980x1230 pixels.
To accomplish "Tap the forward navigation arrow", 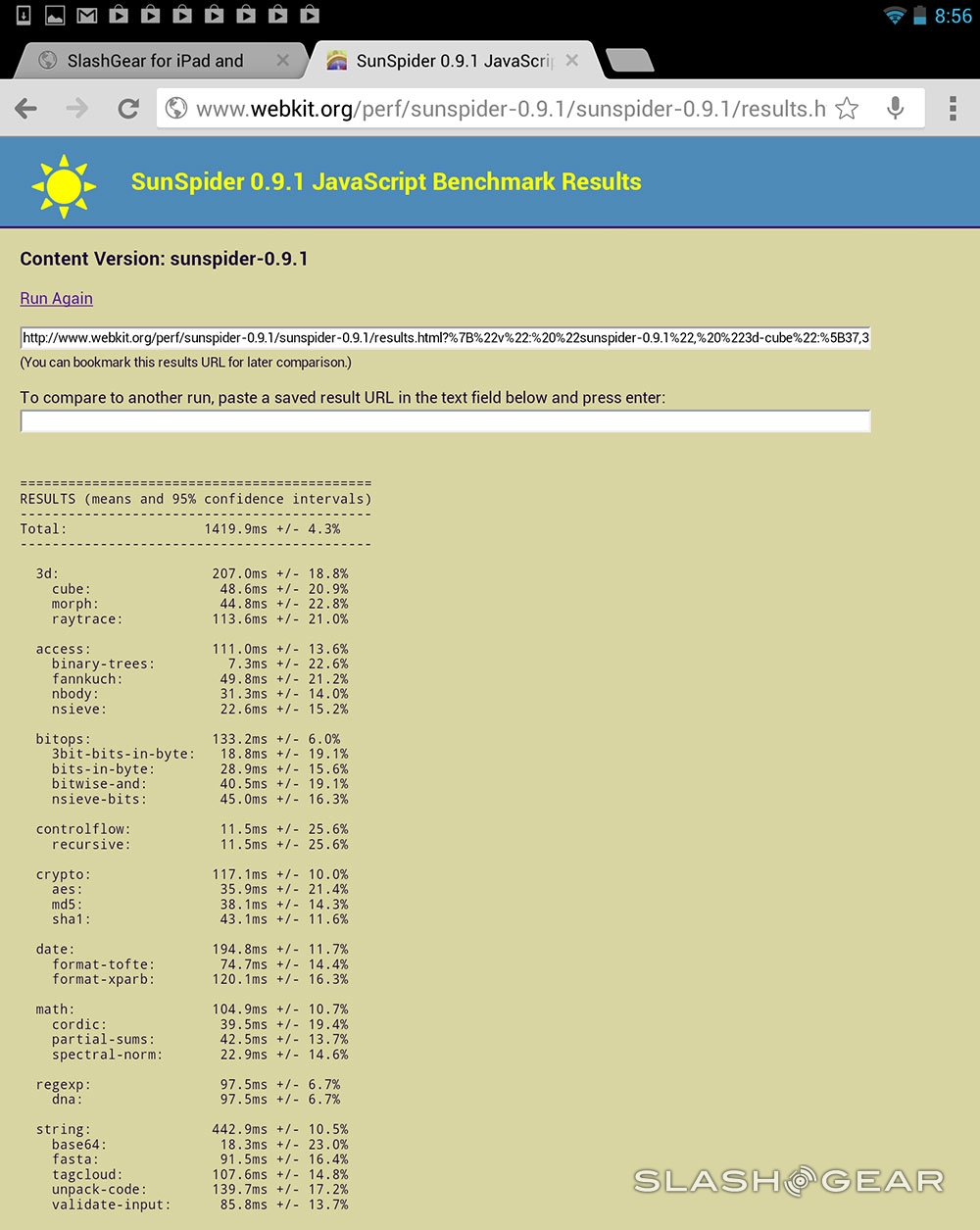I will (76, 109).
